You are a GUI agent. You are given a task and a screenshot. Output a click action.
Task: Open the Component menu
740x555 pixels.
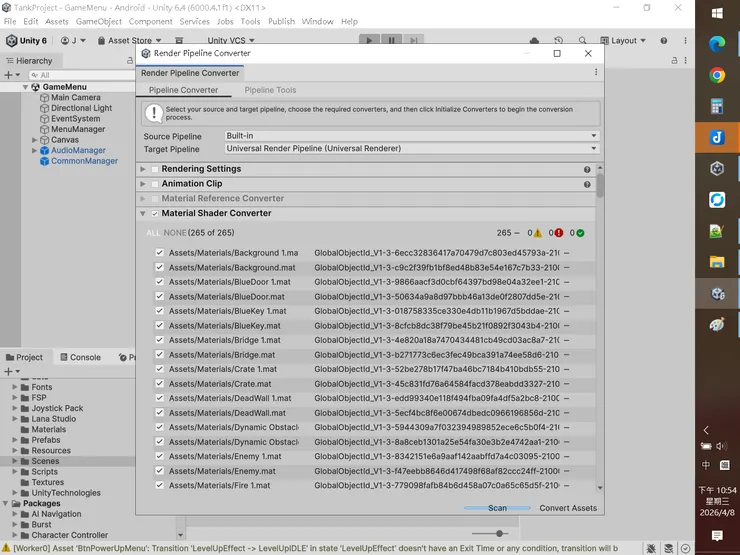(x=151, y=21)
